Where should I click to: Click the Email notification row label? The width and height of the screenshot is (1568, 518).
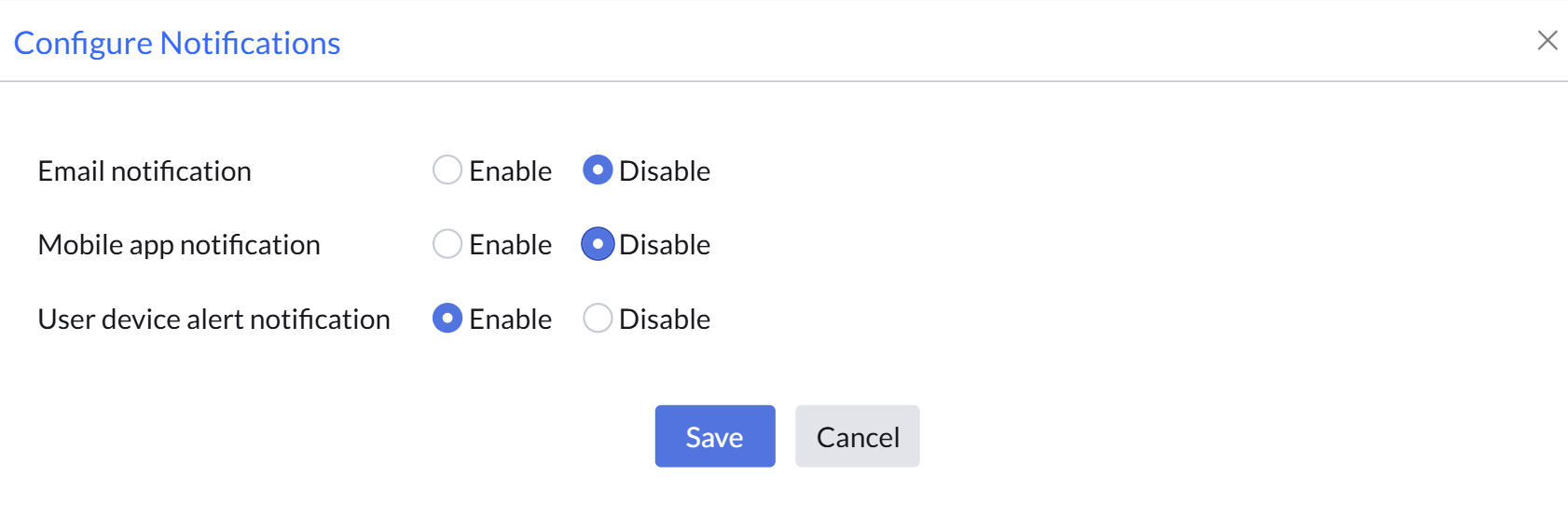[144, 171]
